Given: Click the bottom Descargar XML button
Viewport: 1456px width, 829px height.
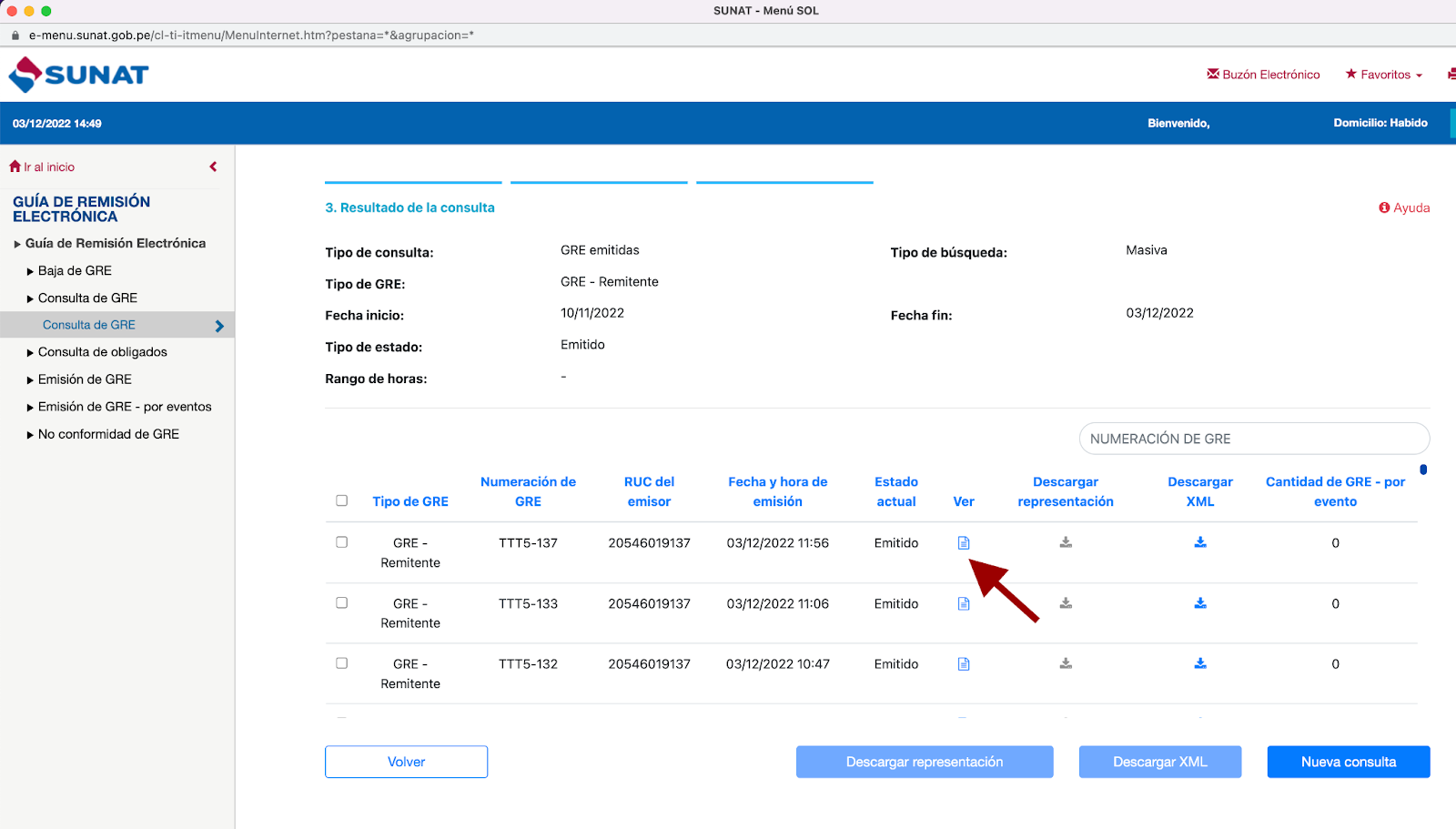Looking at the screenshot, I should point(1160,762).
